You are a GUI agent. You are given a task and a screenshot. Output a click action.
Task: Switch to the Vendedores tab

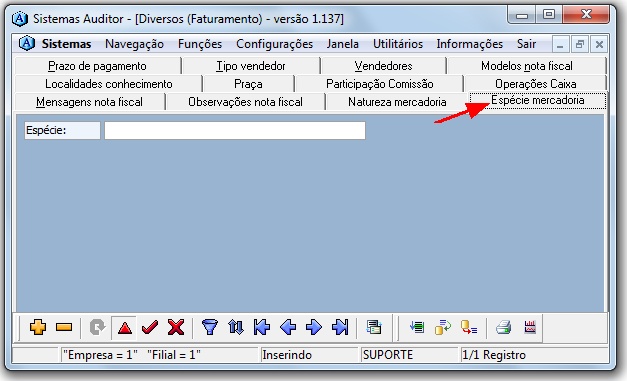383,66
